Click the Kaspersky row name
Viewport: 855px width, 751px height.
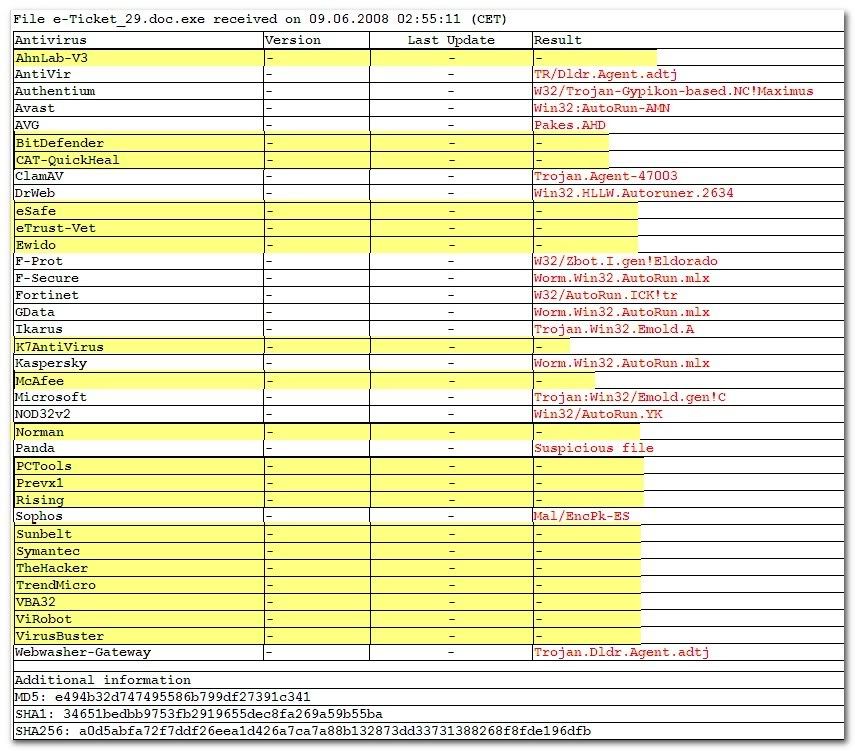point(51,363)
